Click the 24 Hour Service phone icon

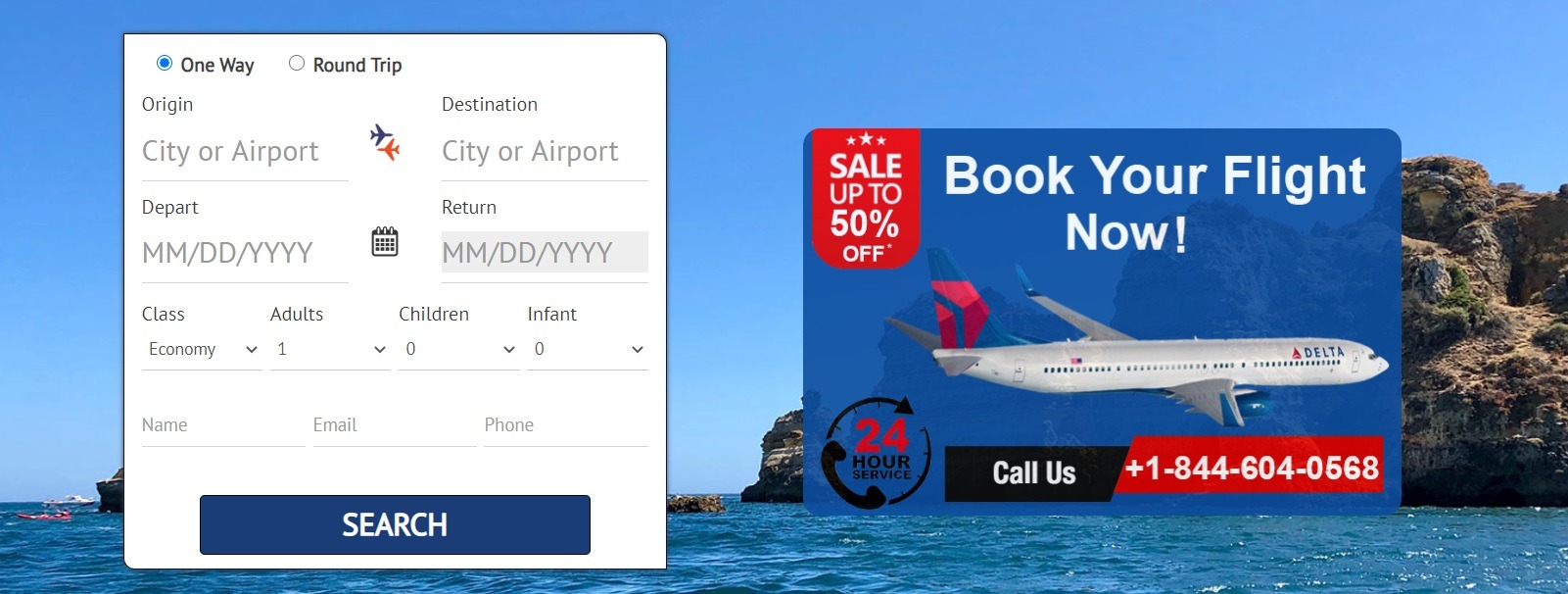click(x=877, y=453)
